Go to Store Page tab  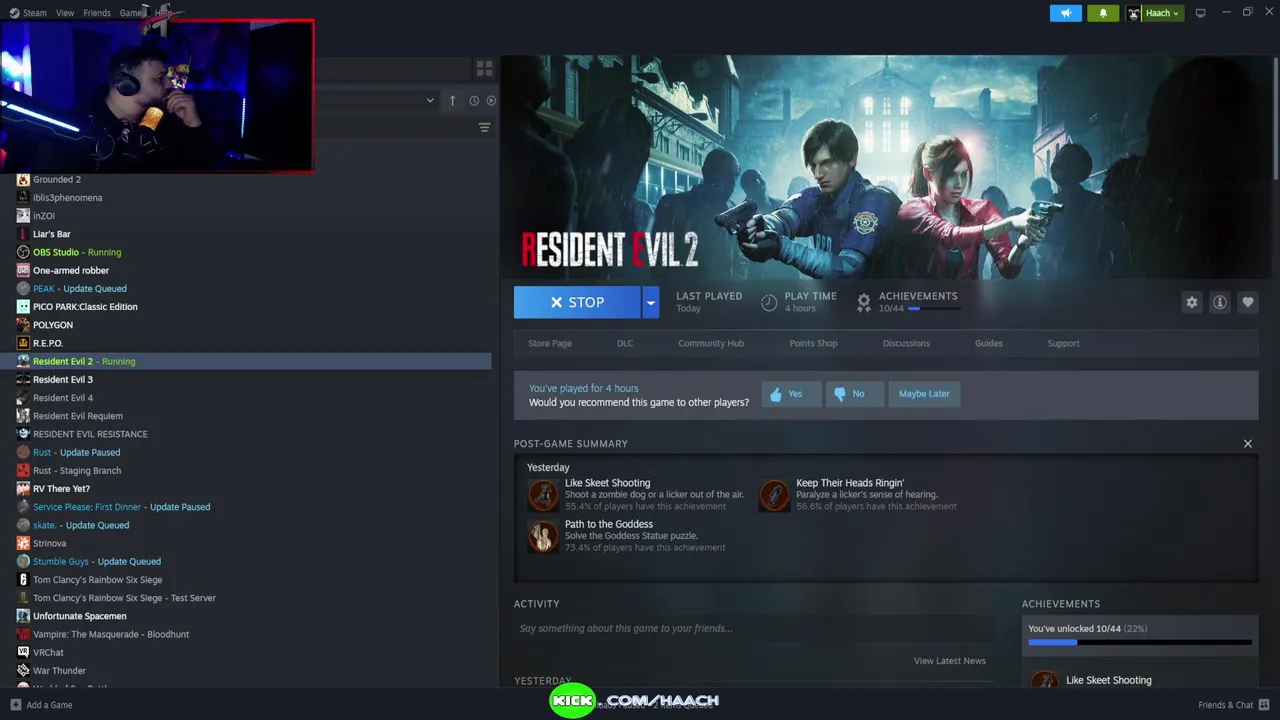click(550, 343)
